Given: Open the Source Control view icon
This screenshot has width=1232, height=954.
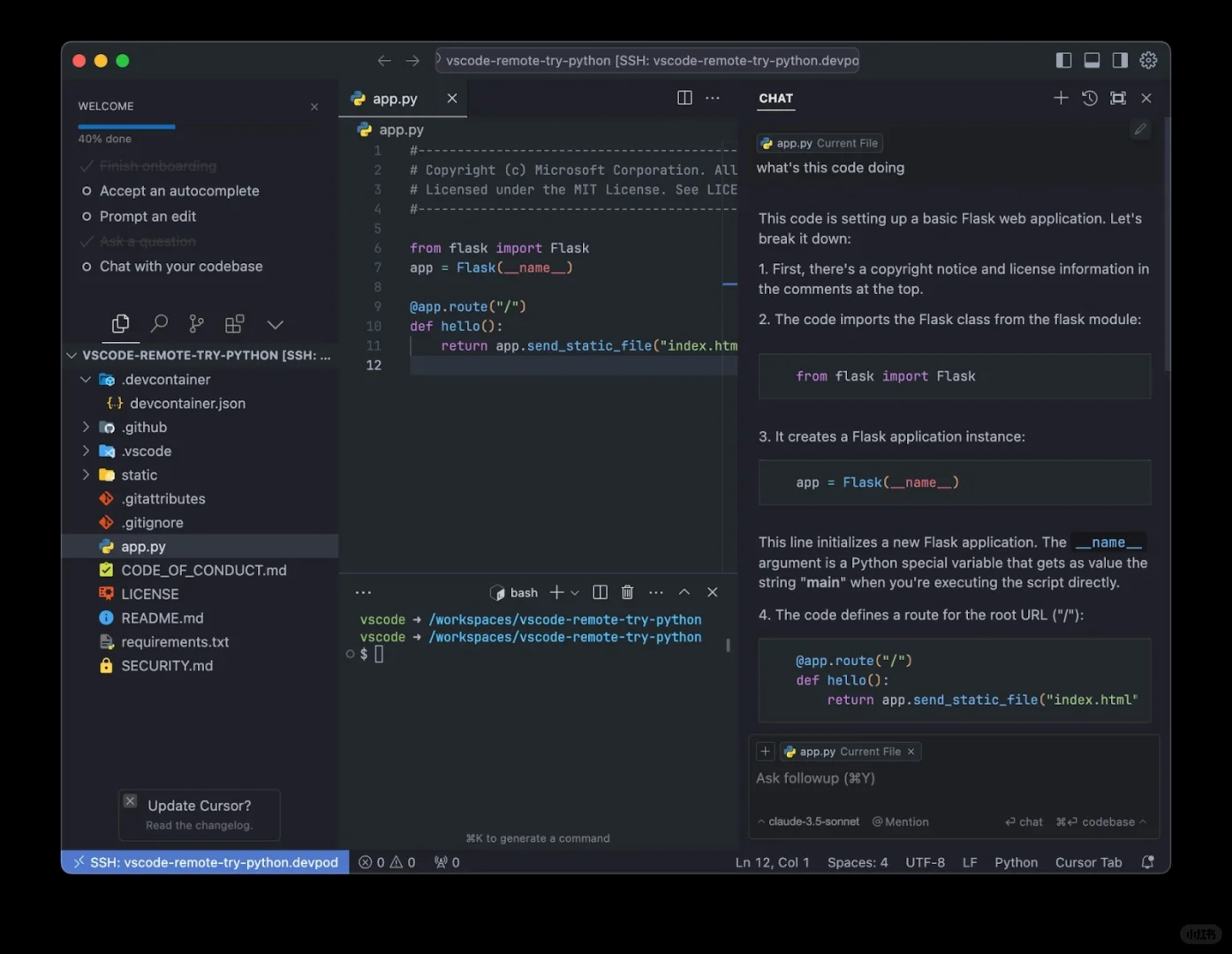Looking at the screenshot, I should click(196, 324).
